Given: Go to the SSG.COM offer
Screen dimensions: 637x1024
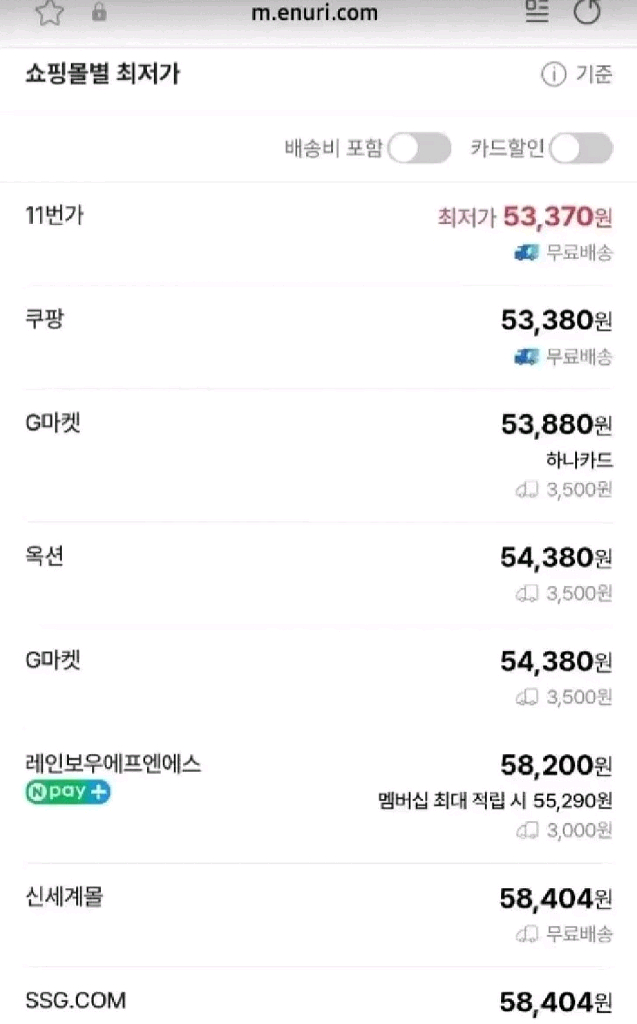Looking at the screenshot, I should (x=76, y=1000).
